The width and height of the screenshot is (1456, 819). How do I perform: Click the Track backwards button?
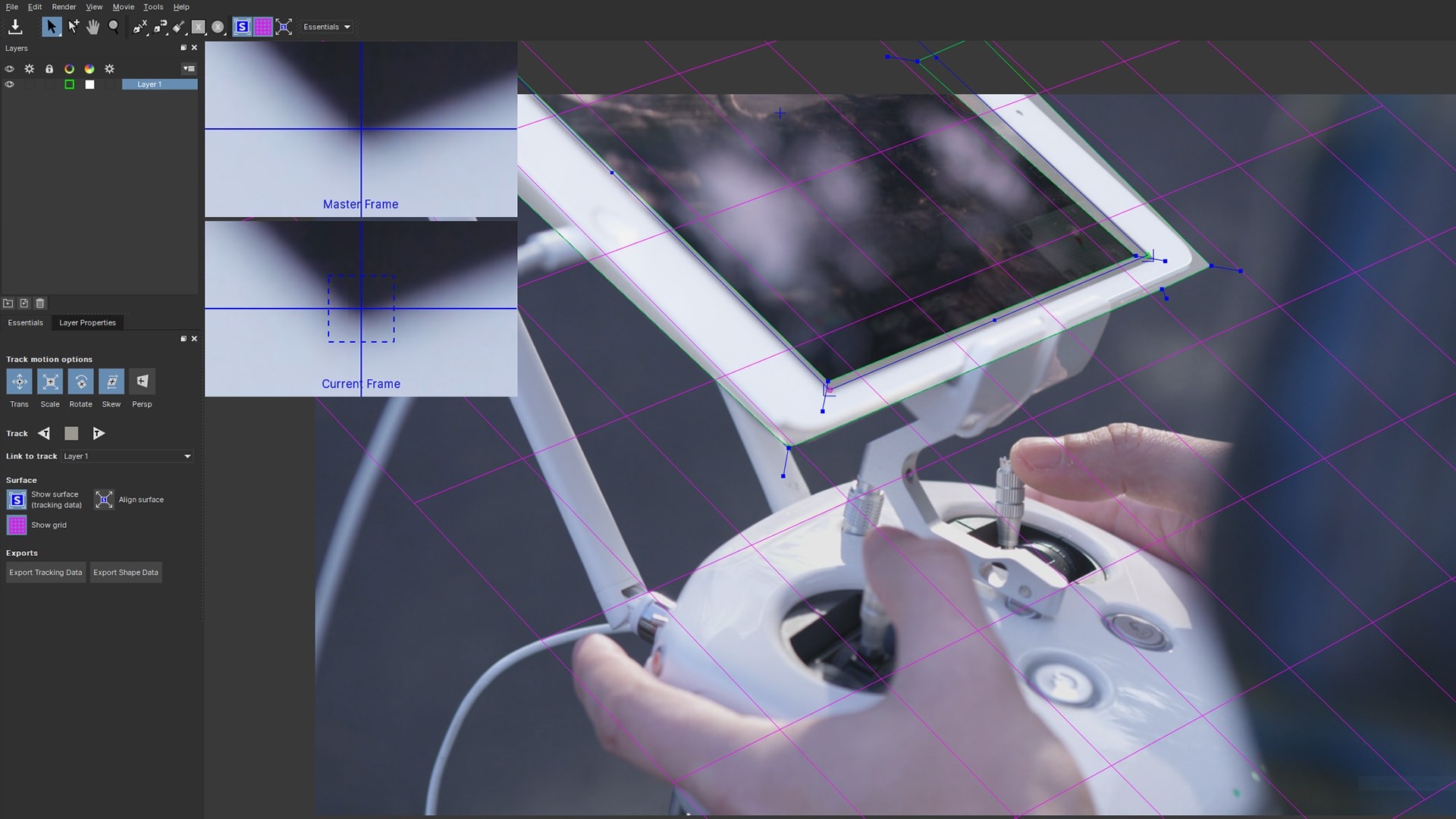[44, 434]
